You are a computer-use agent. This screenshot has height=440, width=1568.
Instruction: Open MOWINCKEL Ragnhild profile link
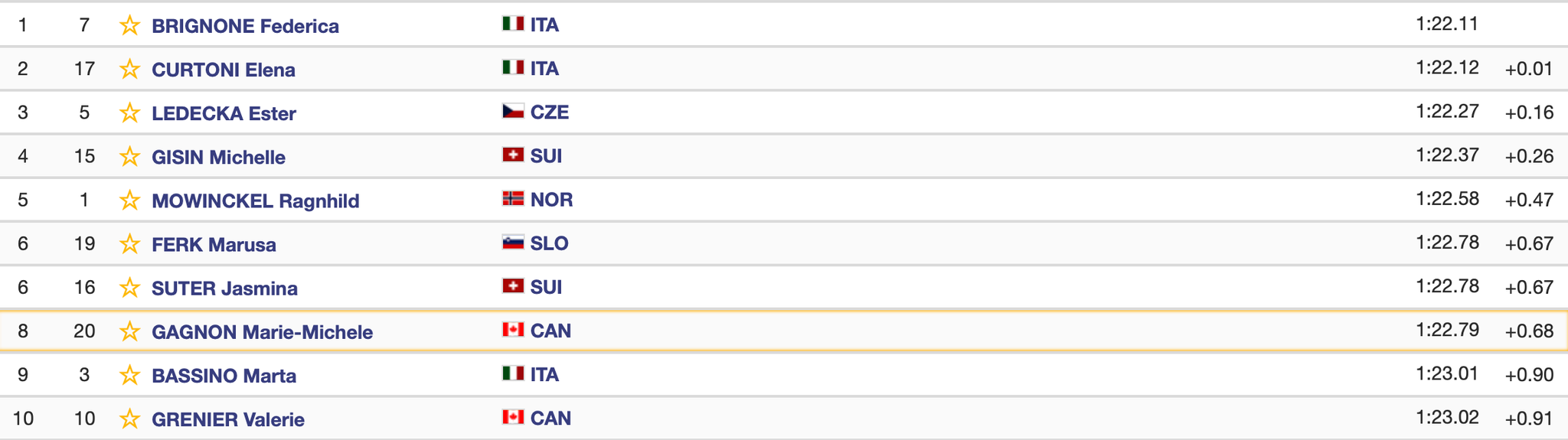pyautogui.click(x=255, y=200)
